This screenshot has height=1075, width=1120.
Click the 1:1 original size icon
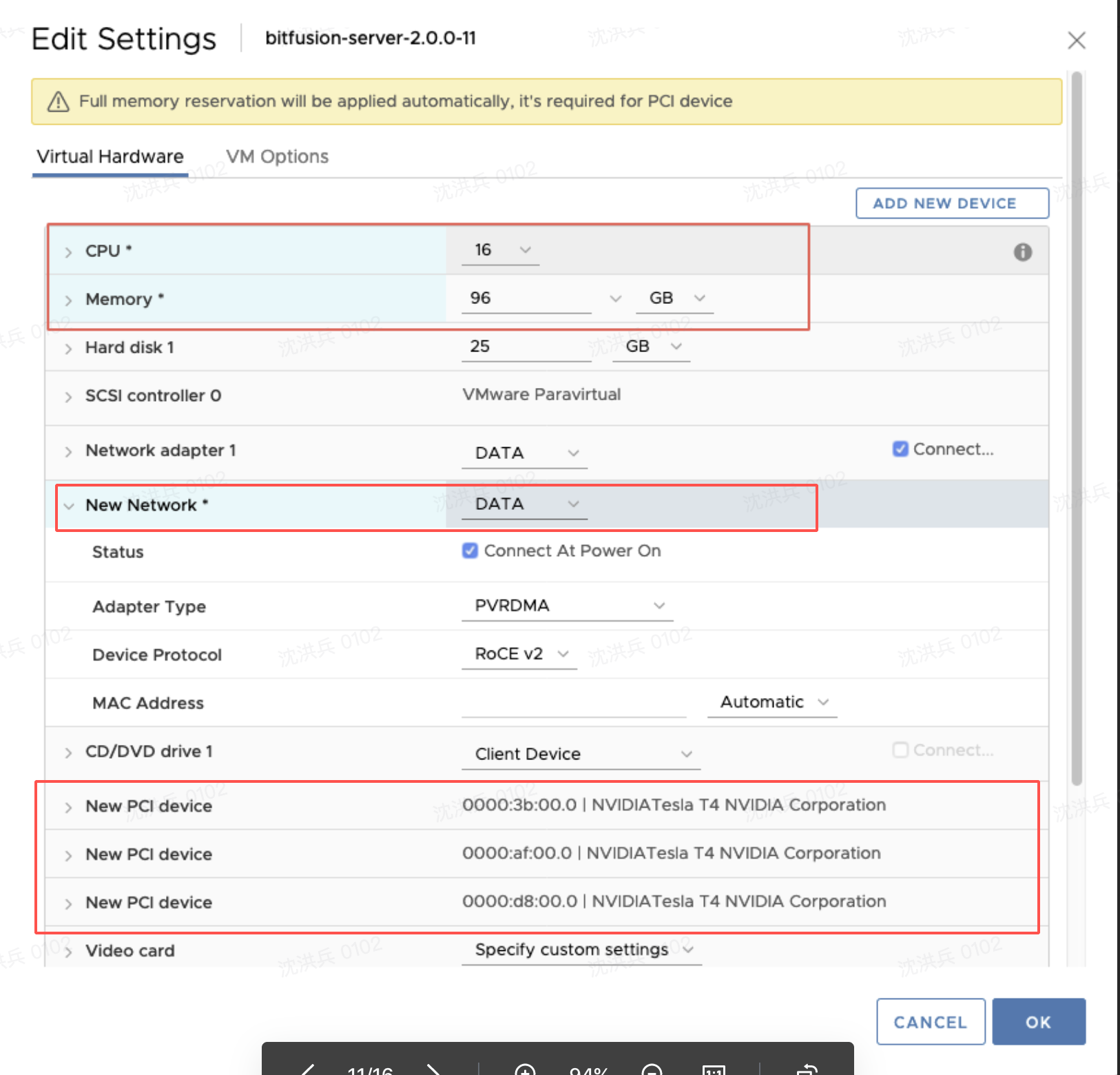click(x=714, y=1069)
